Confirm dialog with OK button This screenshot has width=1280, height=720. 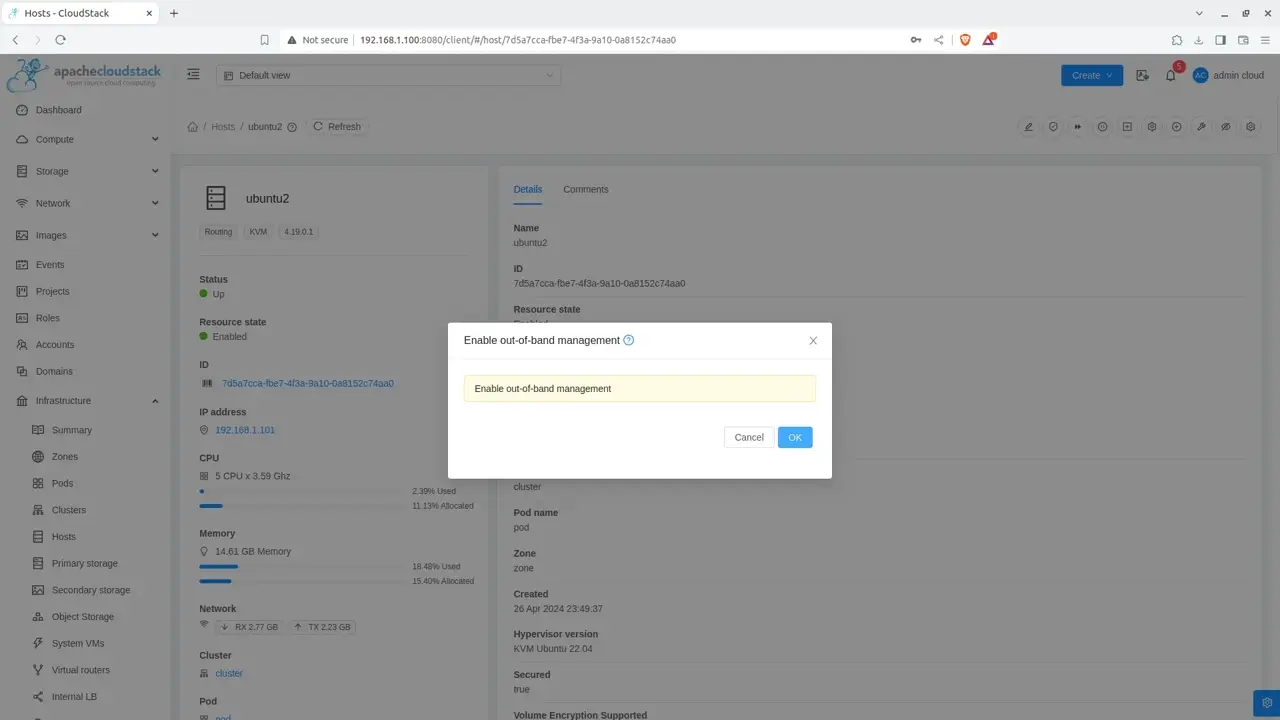click(795, 437)
